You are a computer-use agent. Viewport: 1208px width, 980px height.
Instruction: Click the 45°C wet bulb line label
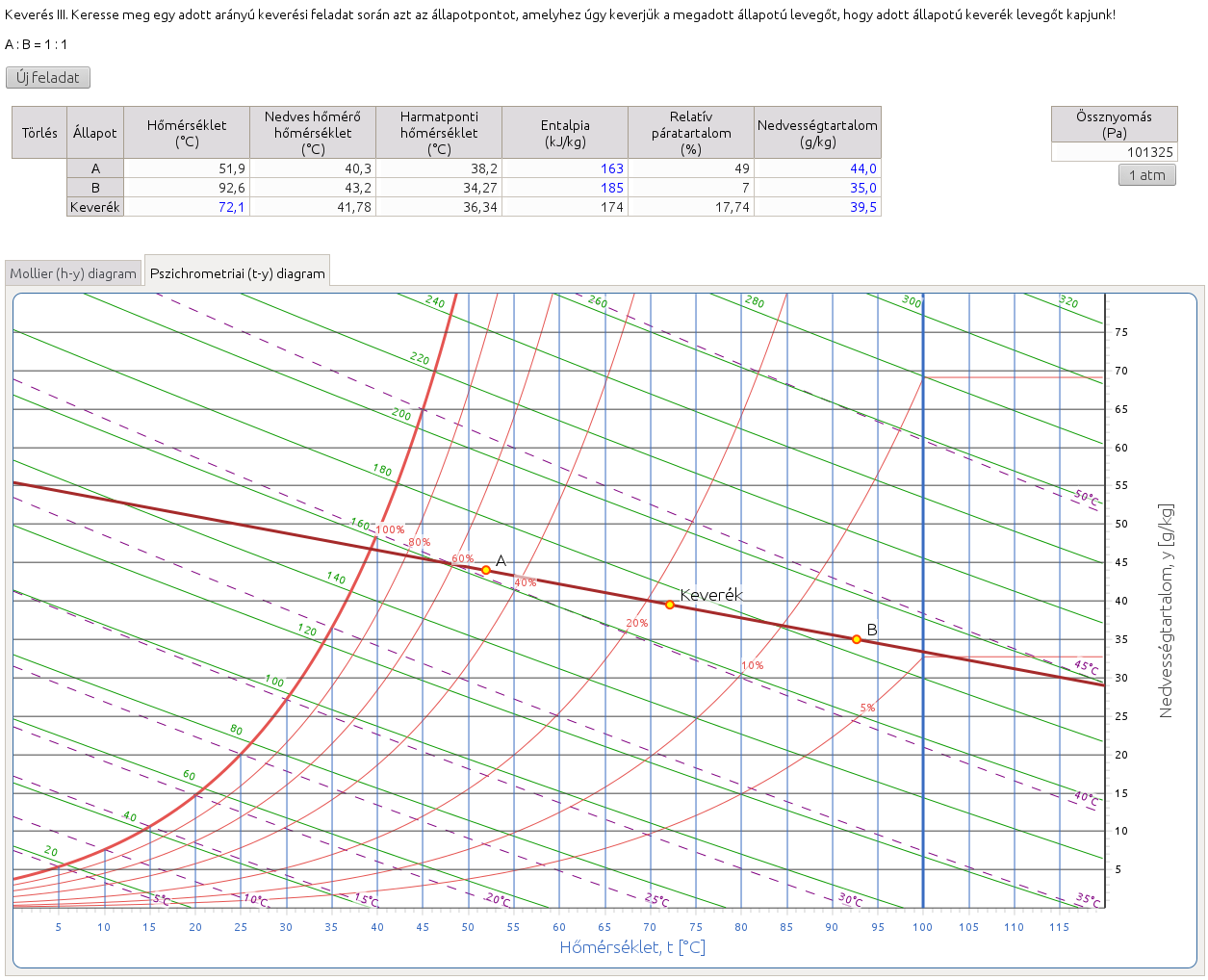pyautogui.click(x=1087, y=668)
